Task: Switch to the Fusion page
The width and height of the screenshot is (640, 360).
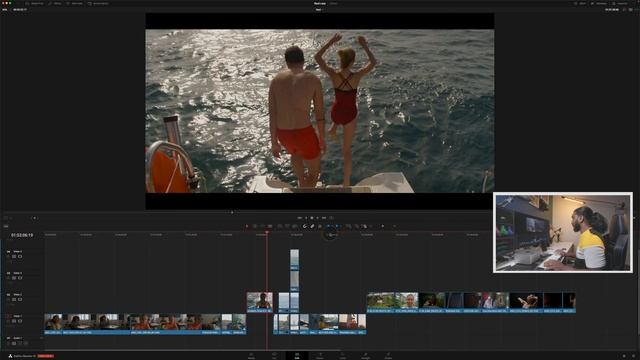Action: (320, 356)
